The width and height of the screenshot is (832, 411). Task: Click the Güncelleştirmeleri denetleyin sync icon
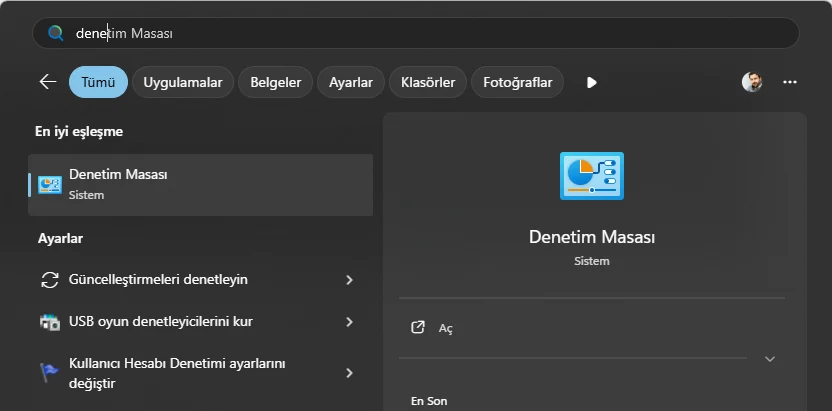tap(50, 279)
